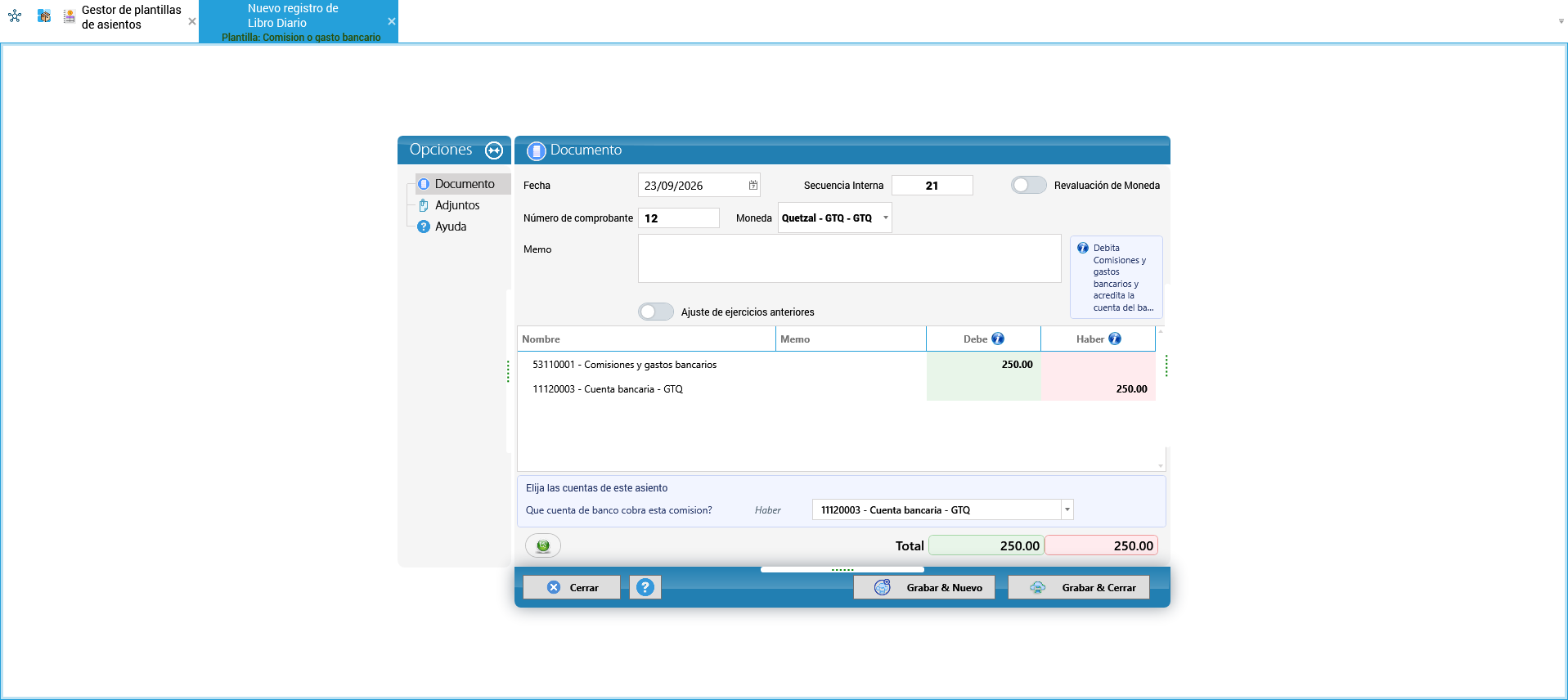Click the colorful cube icon in tab bar
Screen dimensions: 1568x700
pos(44,16)
